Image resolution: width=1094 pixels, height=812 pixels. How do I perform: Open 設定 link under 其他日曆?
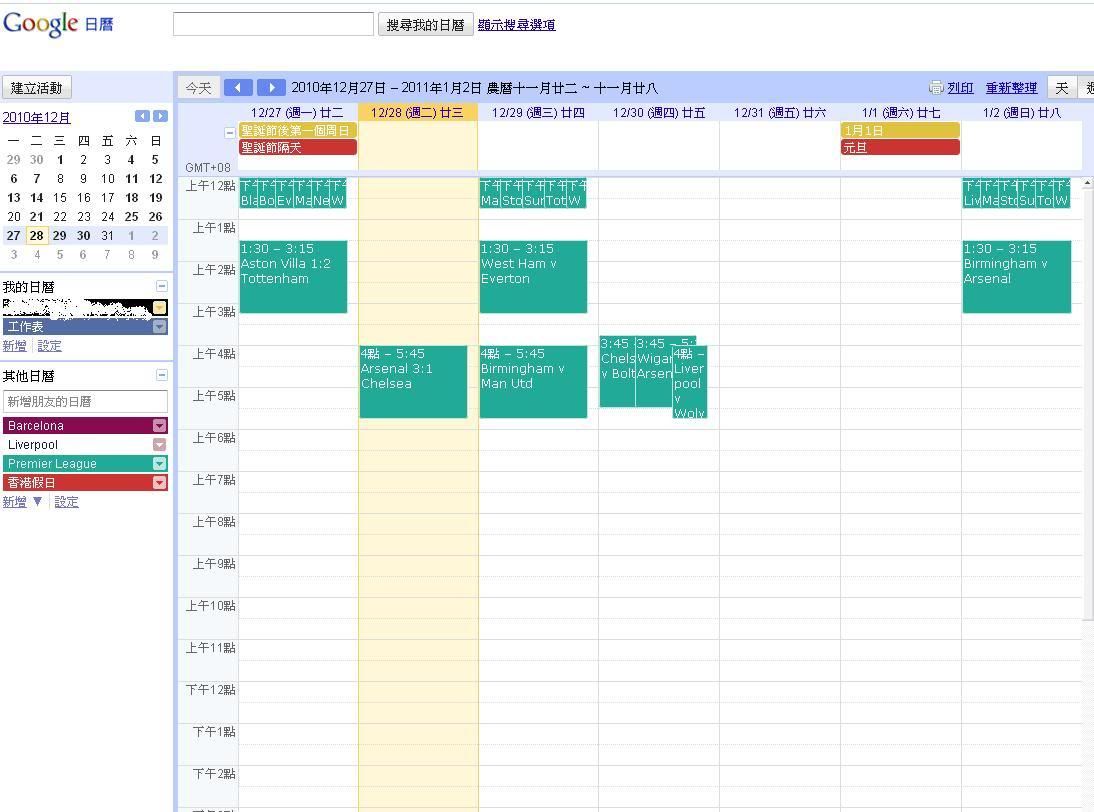(66, 502)
